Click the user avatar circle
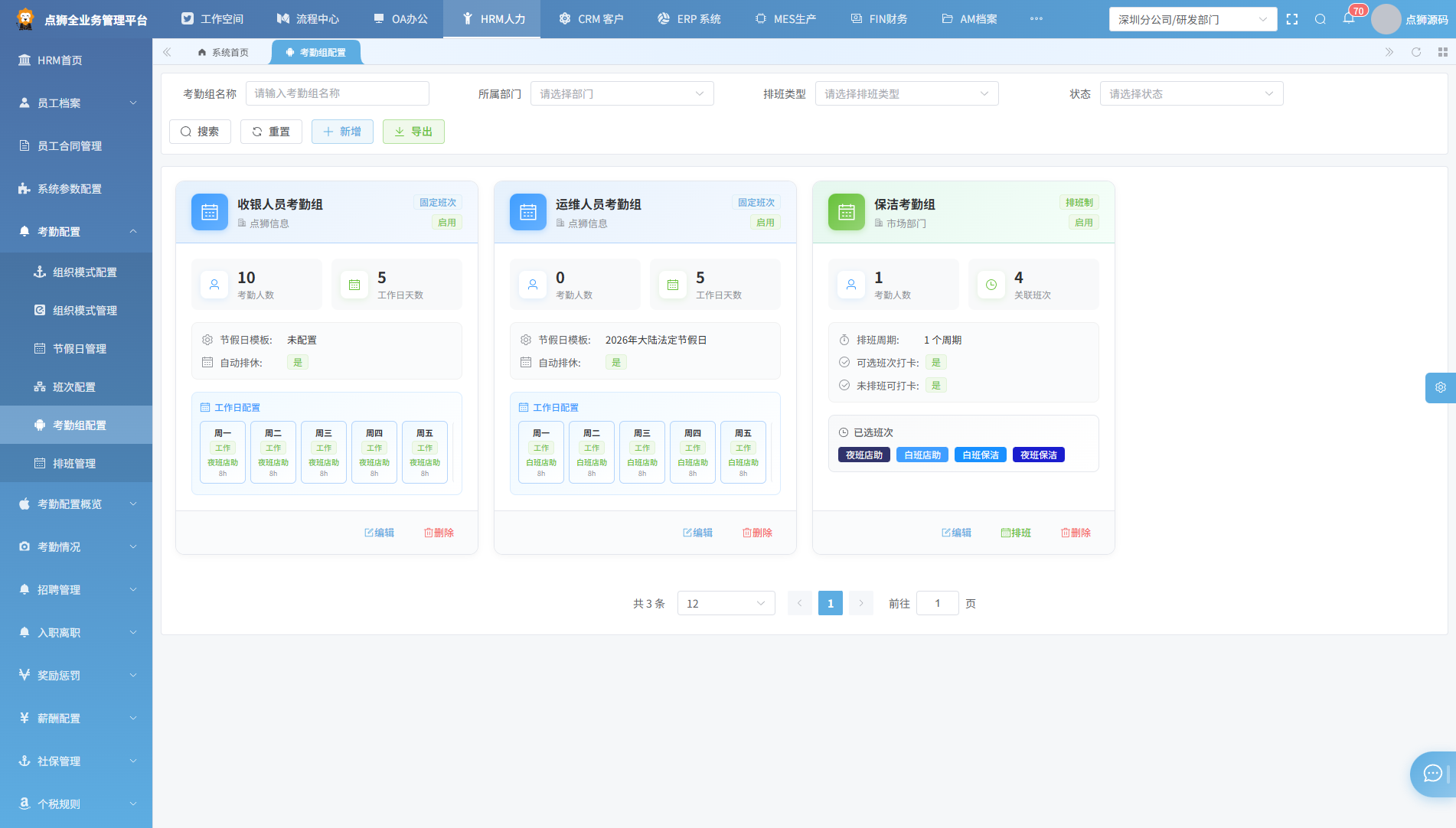1456x828 pixels. click(1386, 19)
